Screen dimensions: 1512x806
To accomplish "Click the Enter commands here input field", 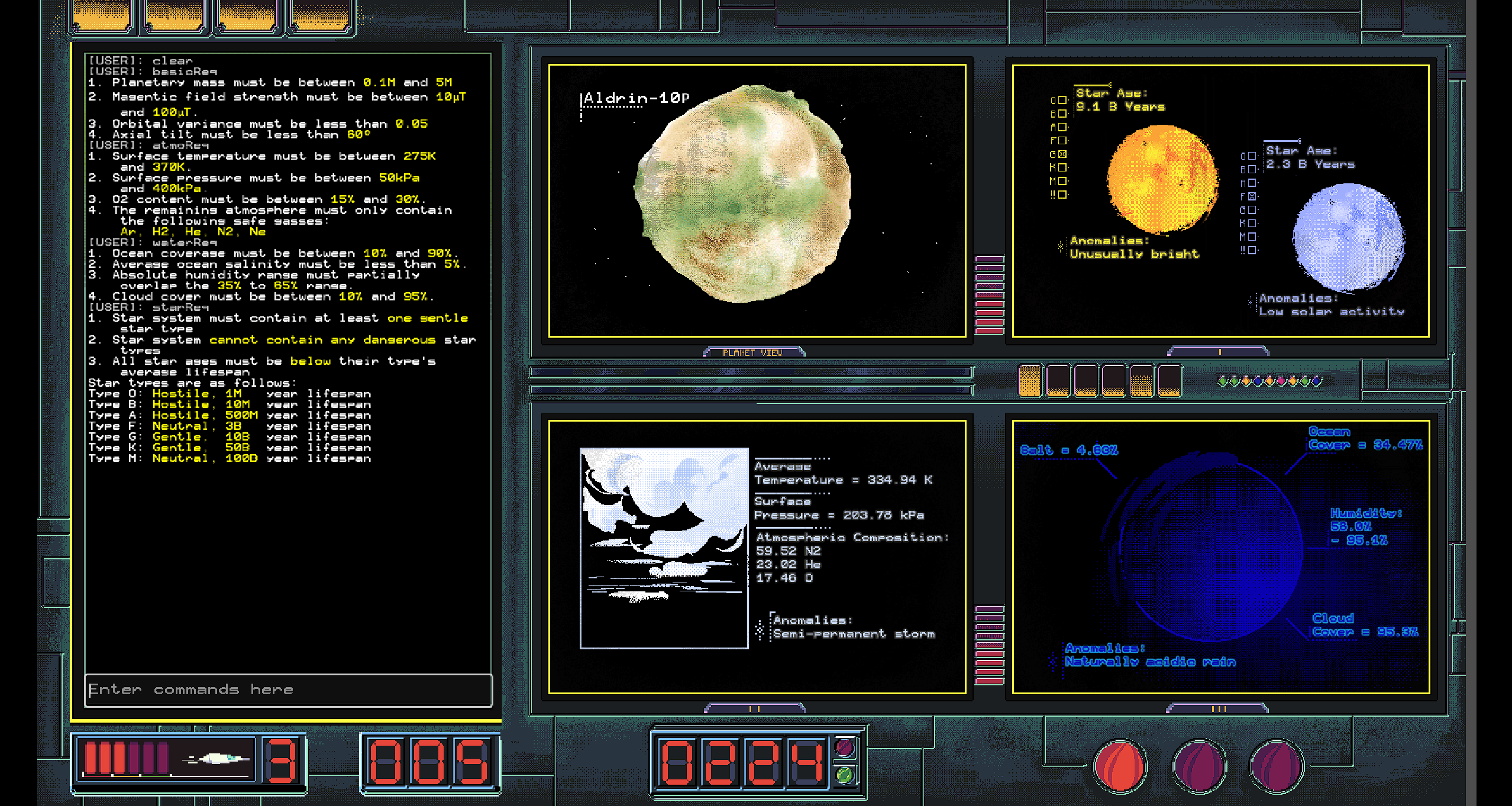I will [289, 690].
